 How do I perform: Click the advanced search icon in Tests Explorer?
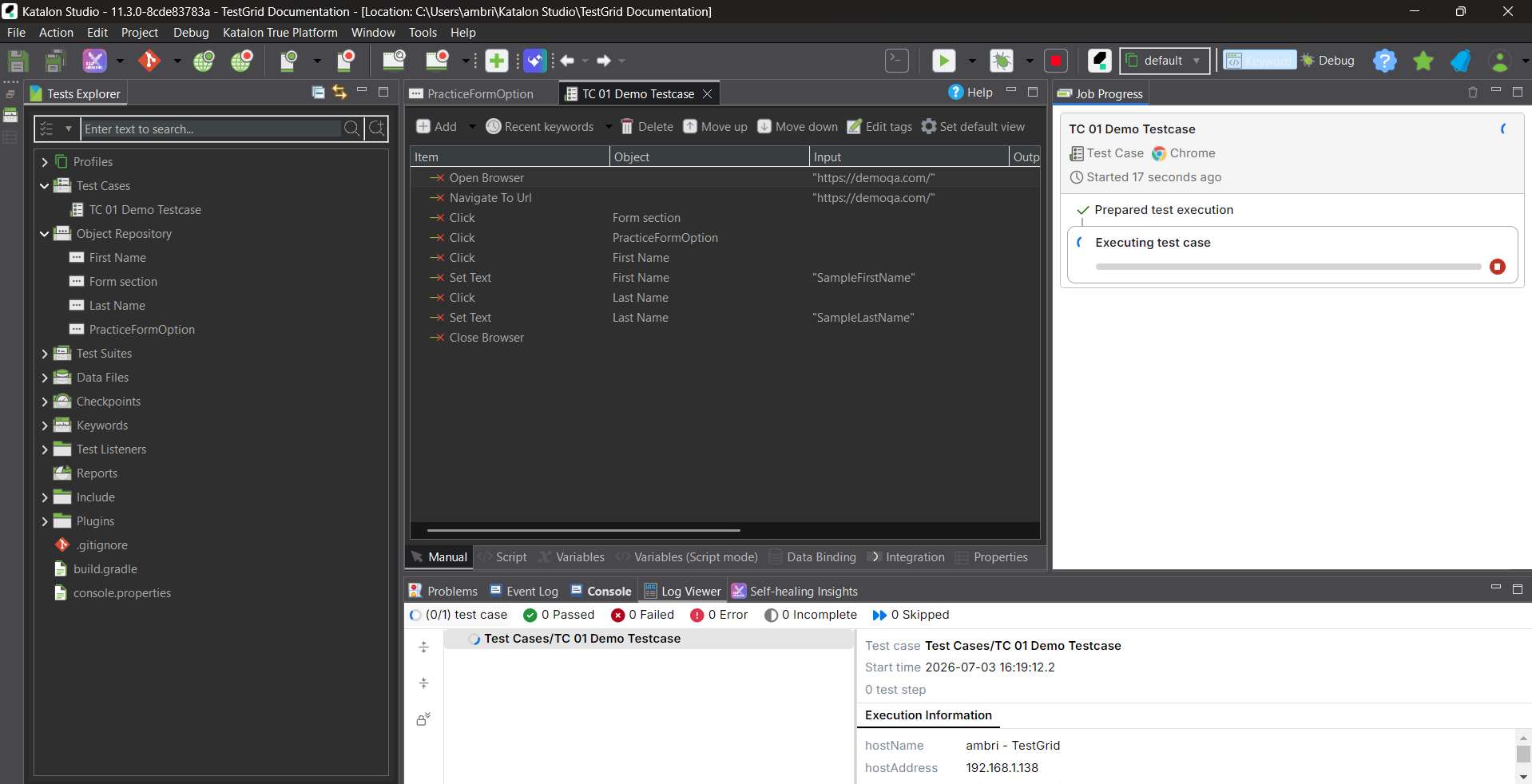[377, 129]
